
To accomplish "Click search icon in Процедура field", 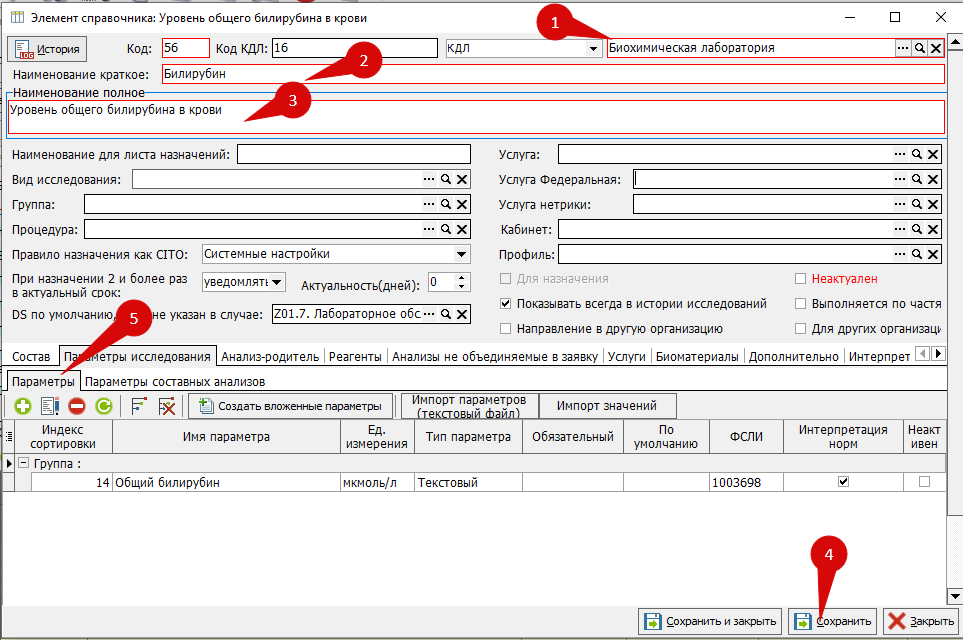I will (446, 229).
